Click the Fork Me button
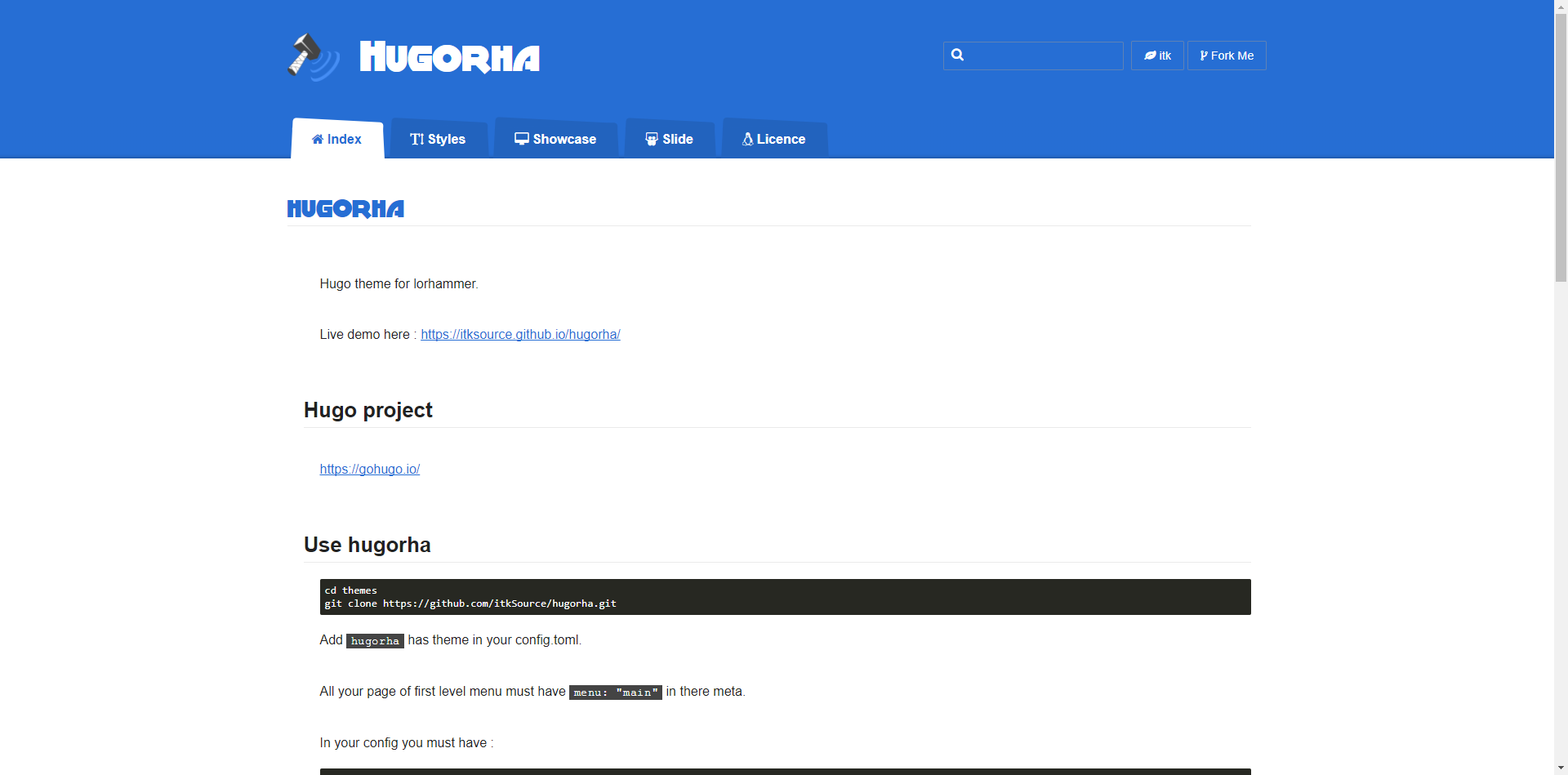The width and height of the screenshot is (1568, 775). pos(1227,56)
